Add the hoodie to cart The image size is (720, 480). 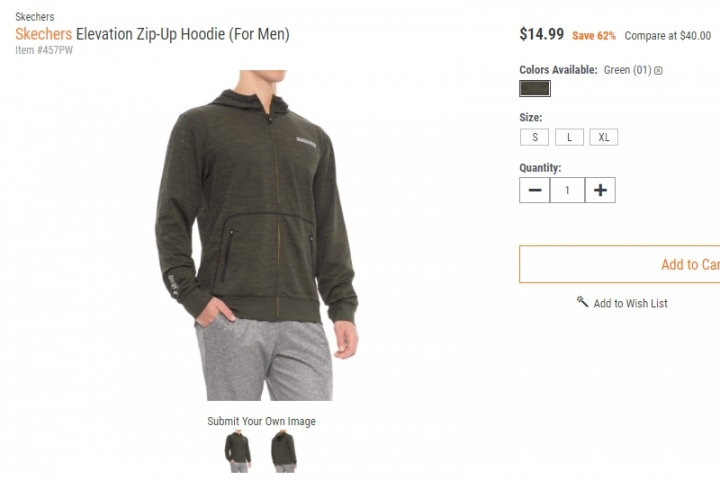click(619, 264)
